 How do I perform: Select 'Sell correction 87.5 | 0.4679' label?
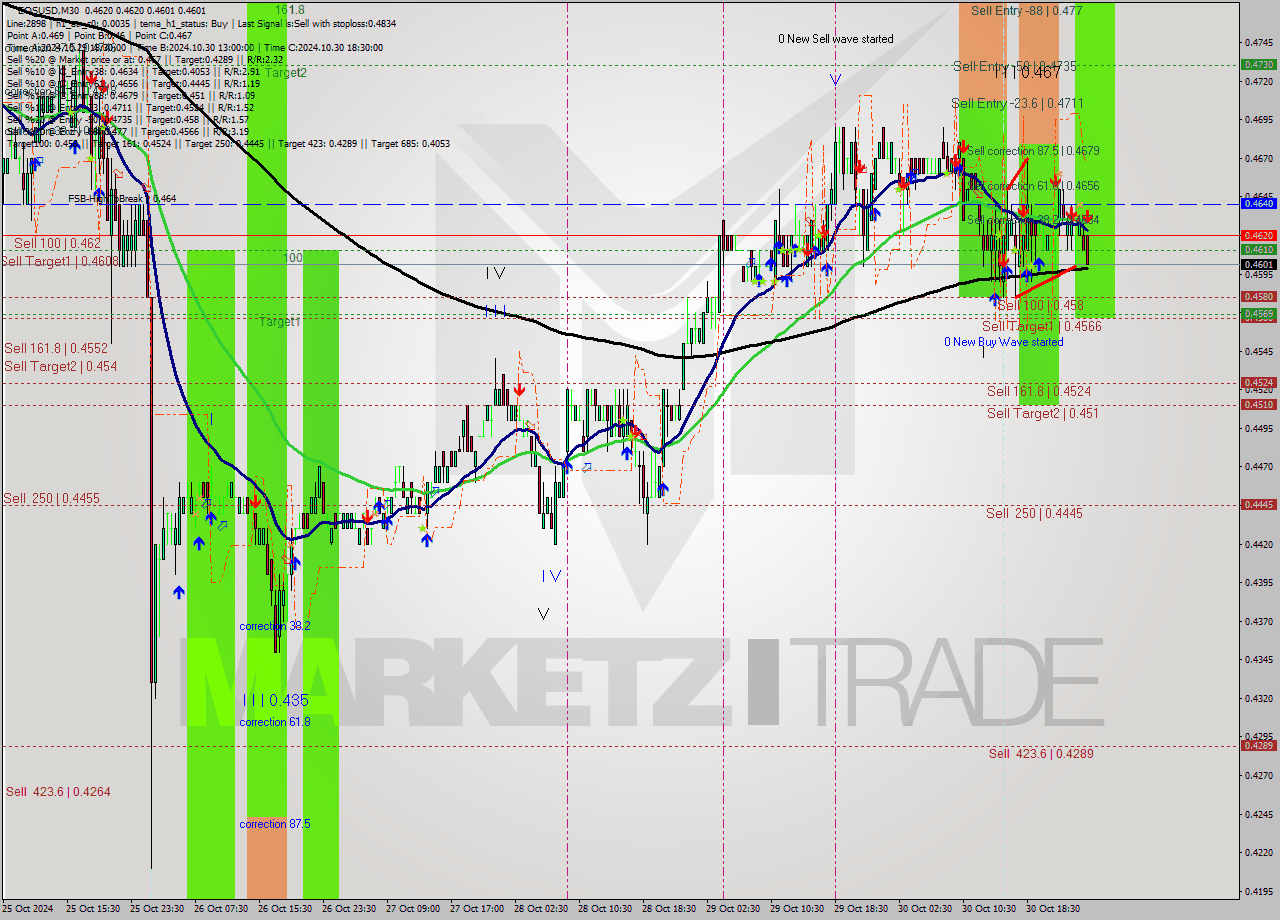pos(1033,151)
